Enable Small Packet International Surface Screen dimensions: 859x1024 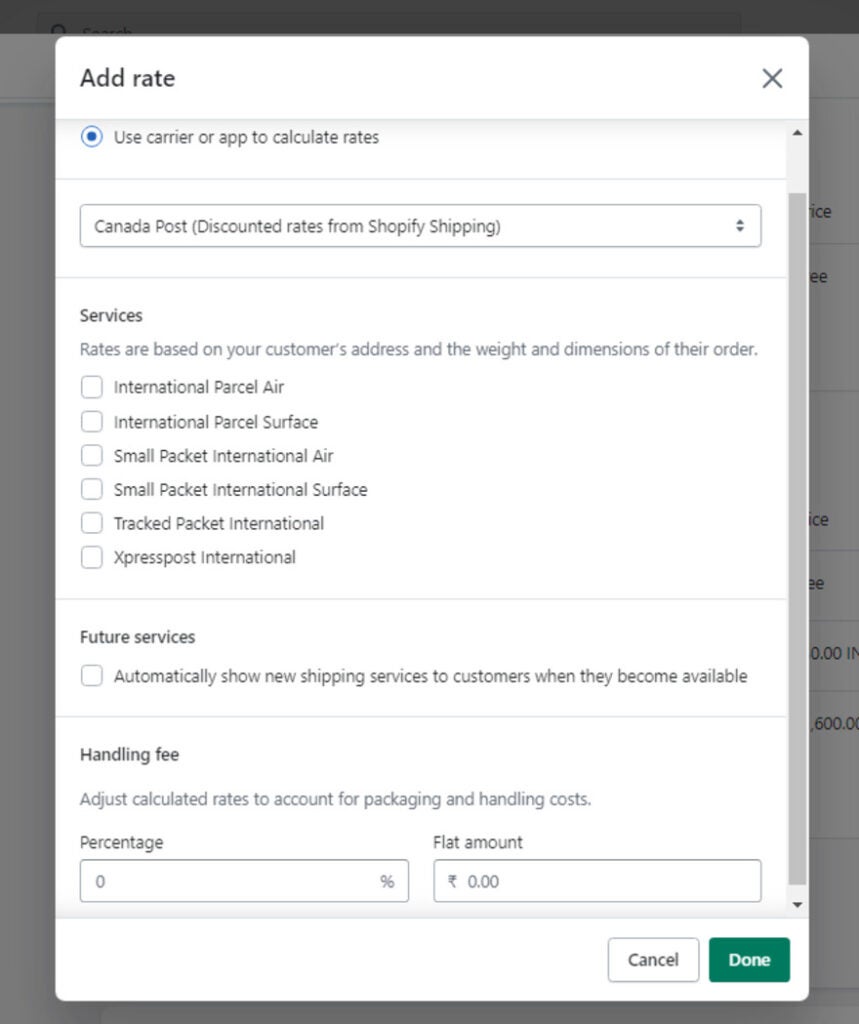tap(91, 489)
